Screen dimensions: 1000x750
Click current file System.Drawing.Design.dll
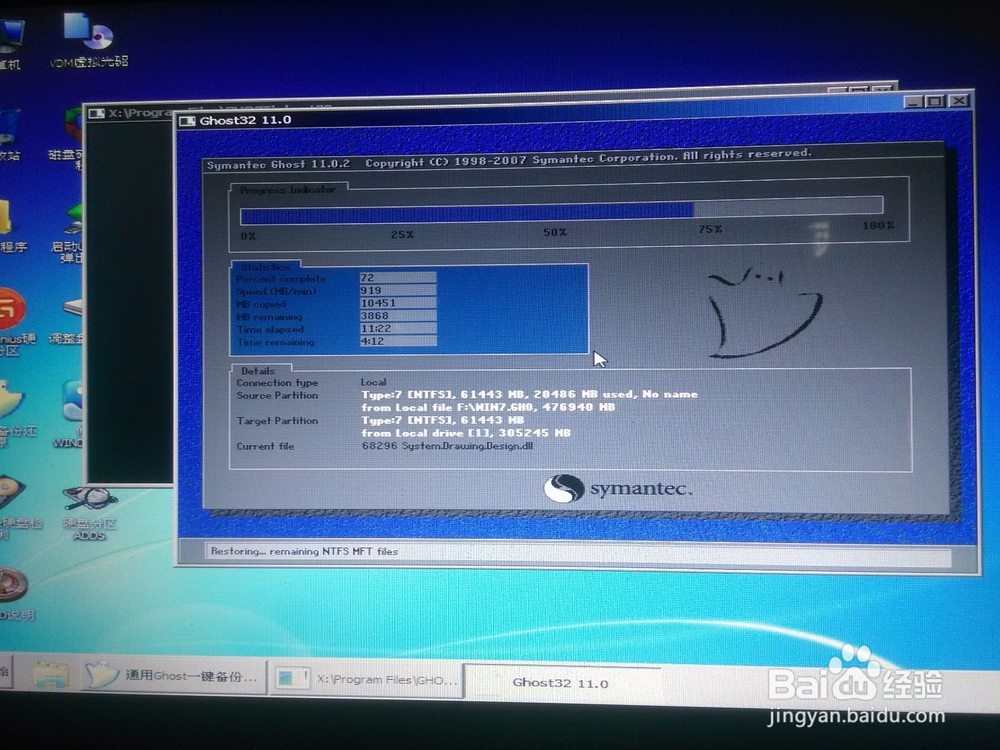pos(448,446)
